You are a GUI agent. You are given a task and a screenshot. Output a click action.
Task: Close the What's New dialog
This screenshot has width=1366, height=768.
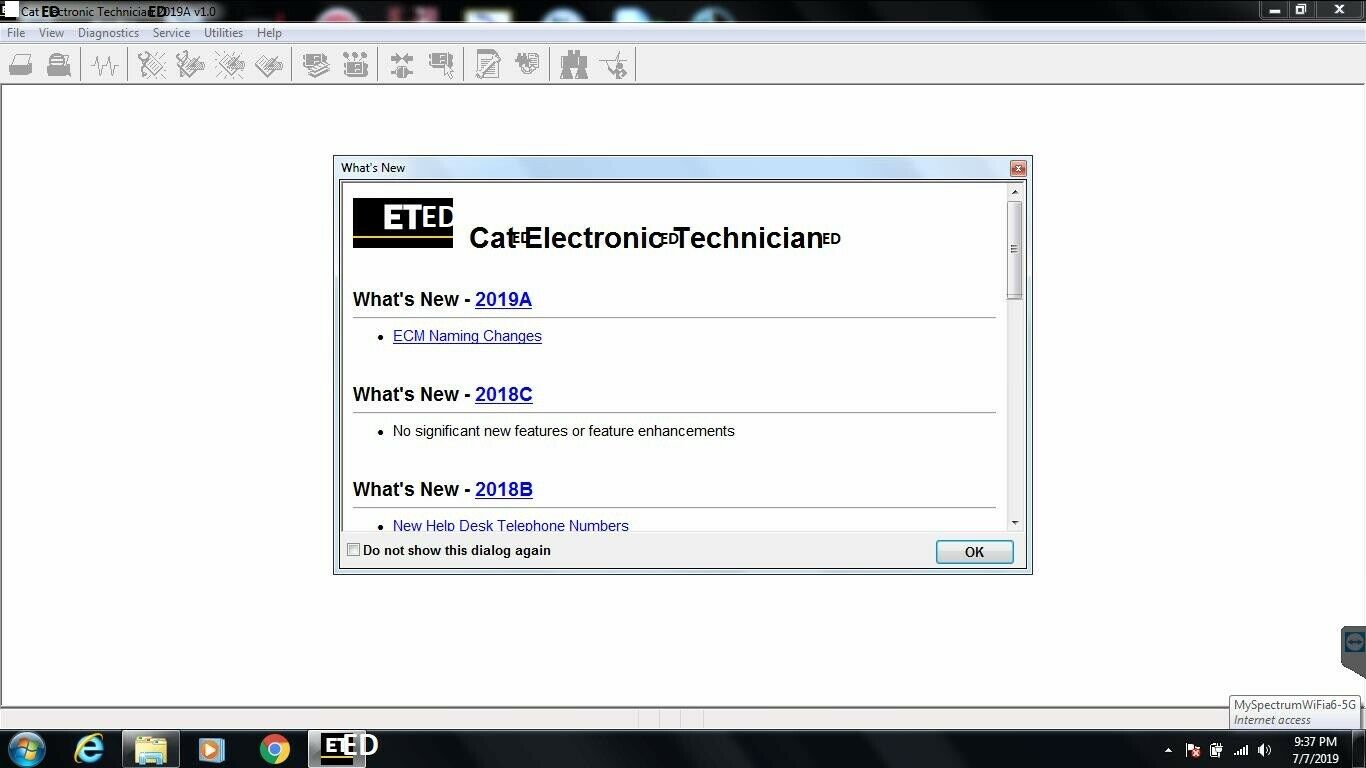[1018, 168]
